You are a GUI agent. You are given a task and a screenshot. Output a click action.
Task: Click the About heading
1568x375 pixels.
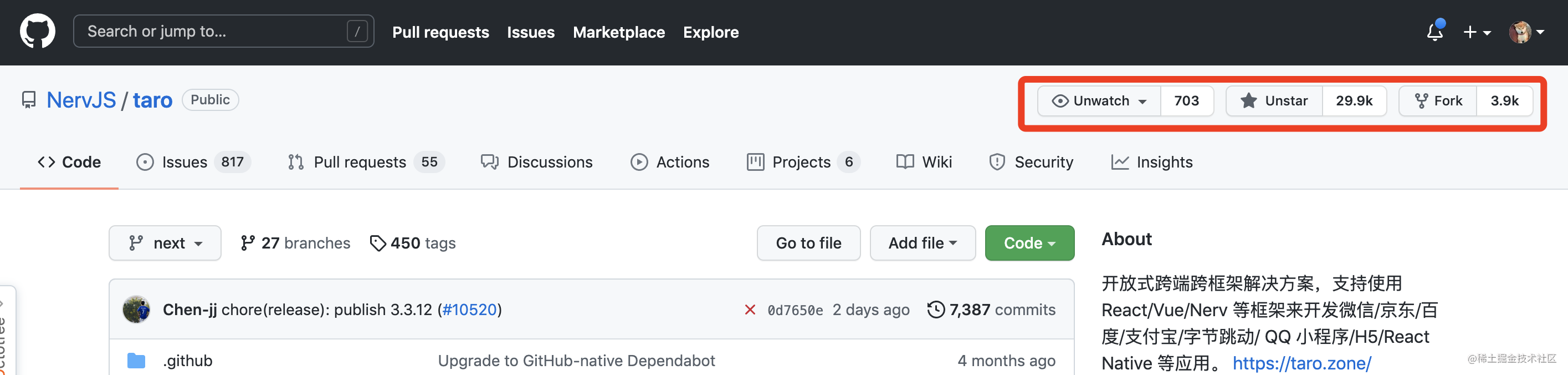pyautogui.click(x=1127, y=239)
